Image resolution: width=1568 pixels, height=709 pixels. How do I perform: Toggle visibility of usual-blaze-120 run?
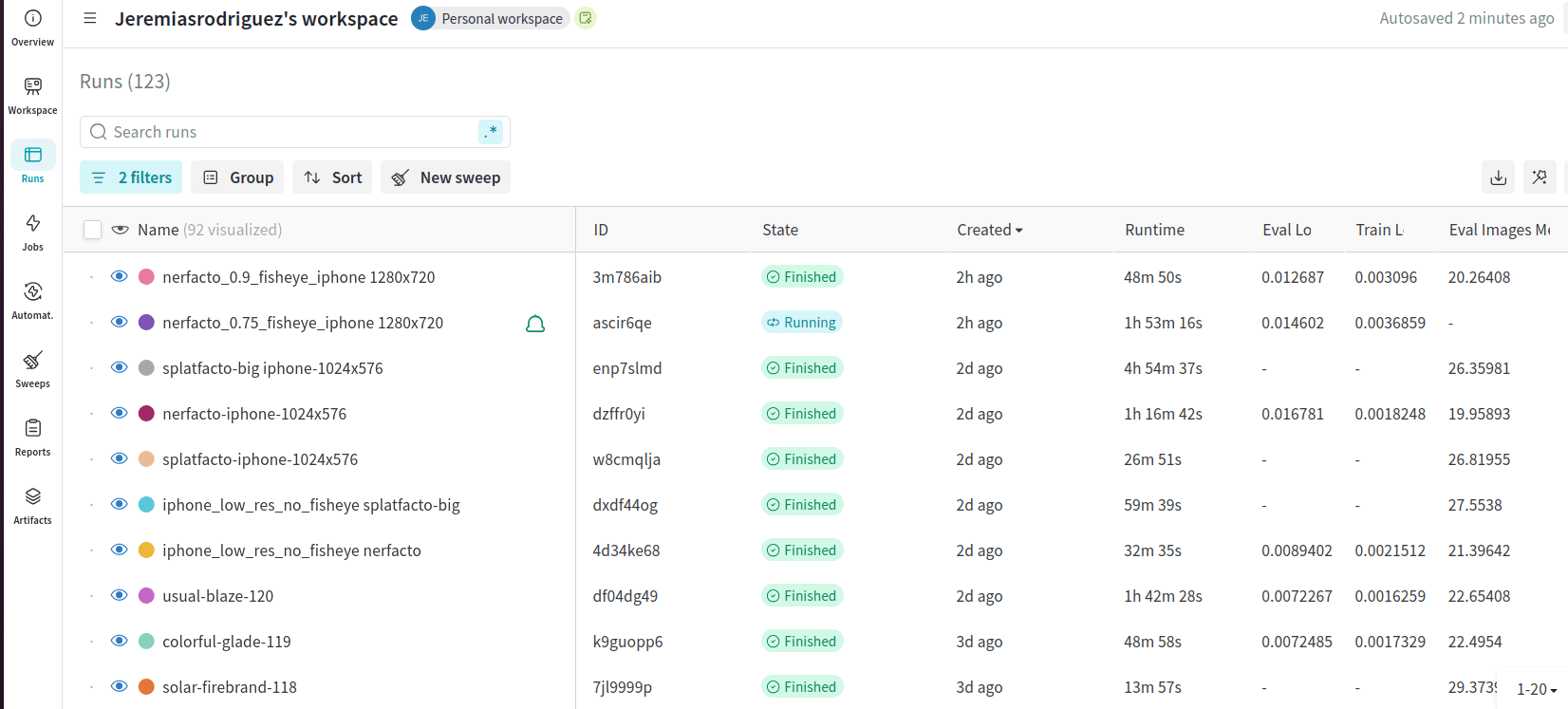tap(119, 595)
